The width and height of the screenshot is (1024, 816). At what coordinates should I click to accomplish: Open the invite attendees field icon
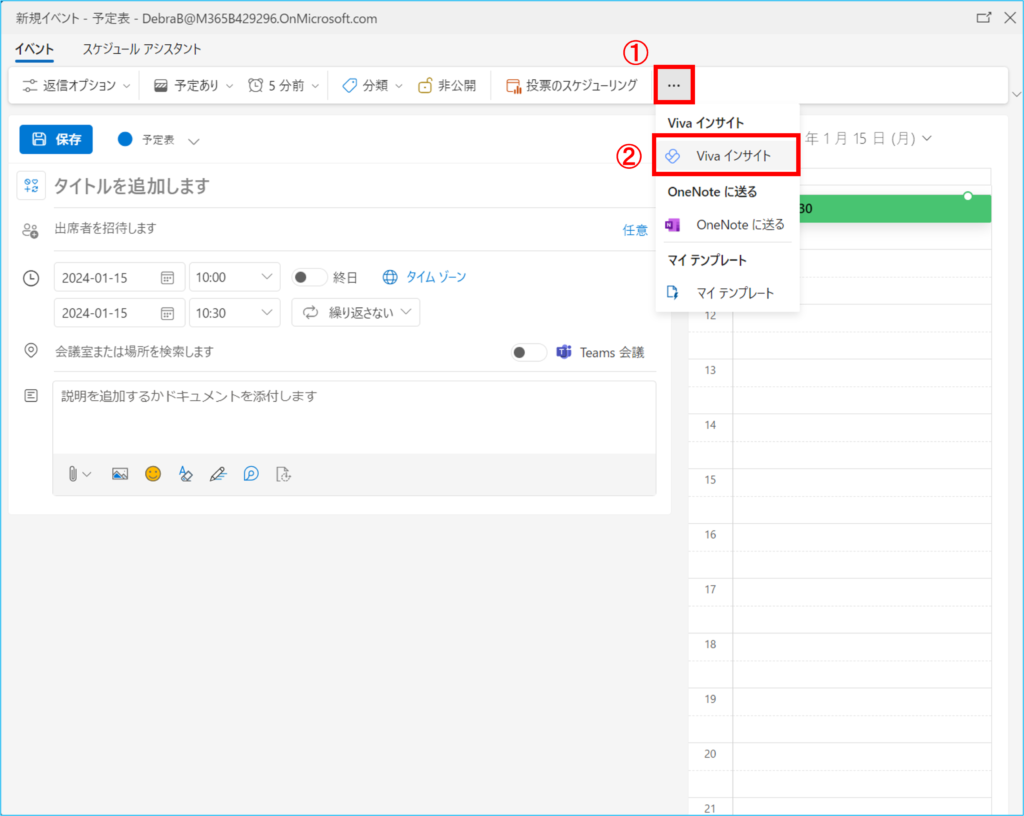[30, 229]
